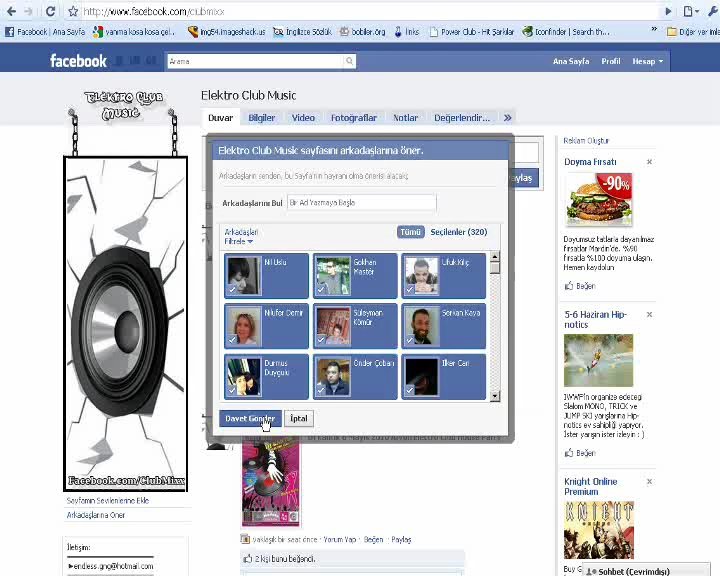Deselect friend İlker Can

444,376
